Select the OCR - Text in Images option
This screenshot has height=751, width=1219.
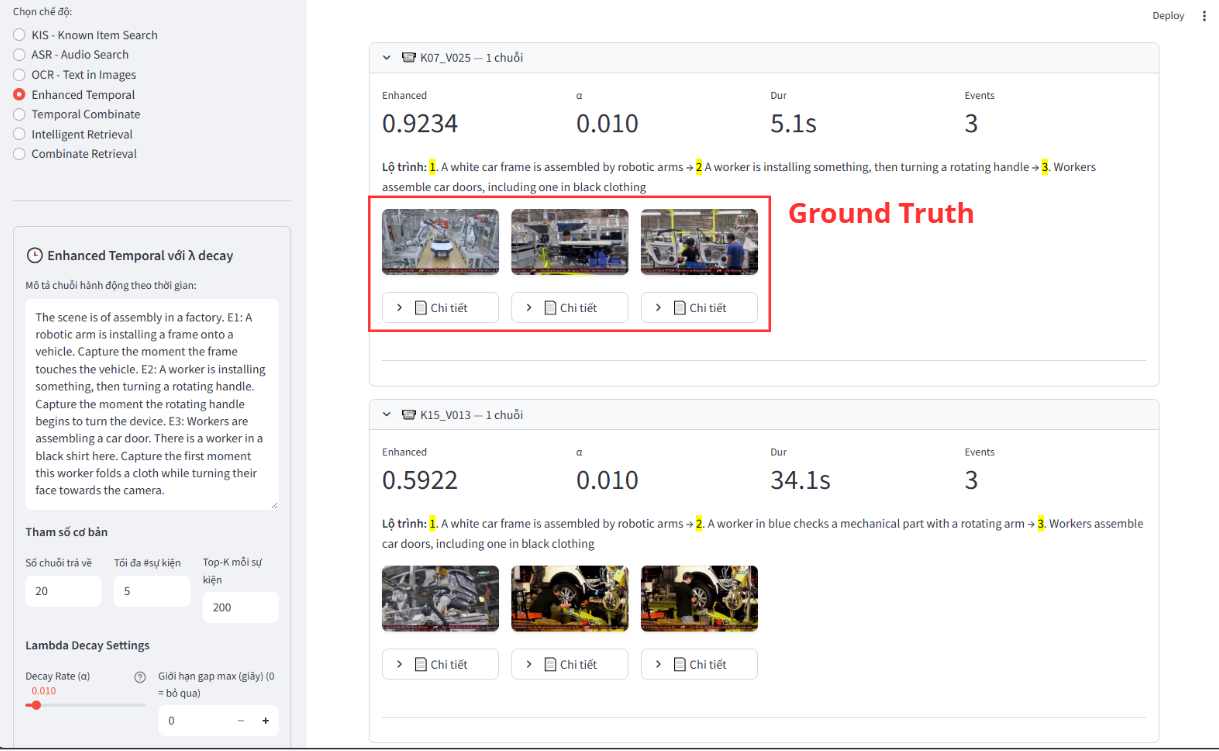coord(19,75)
